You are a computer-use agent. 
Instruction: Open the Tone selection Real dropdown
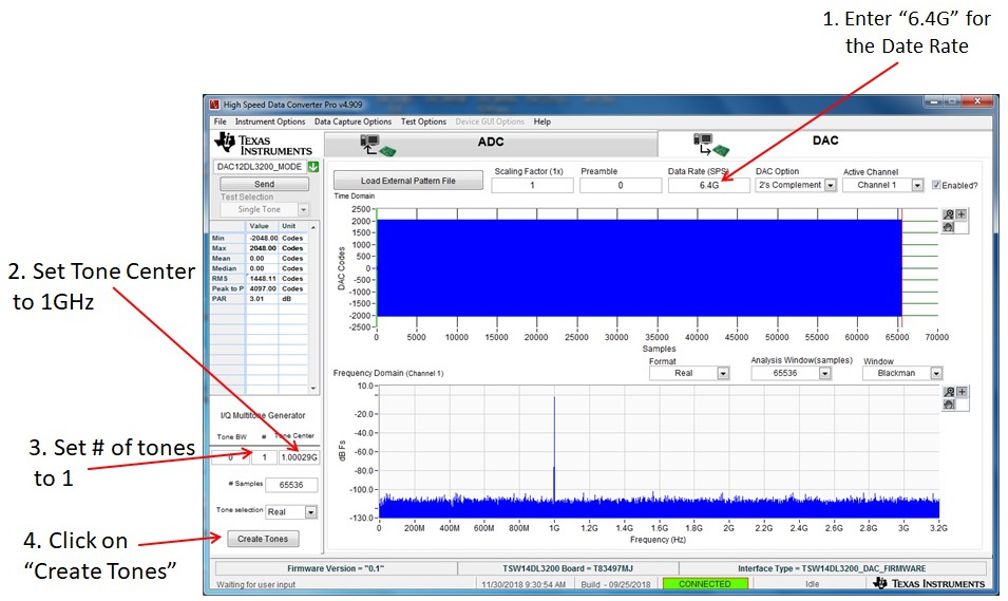309,512
